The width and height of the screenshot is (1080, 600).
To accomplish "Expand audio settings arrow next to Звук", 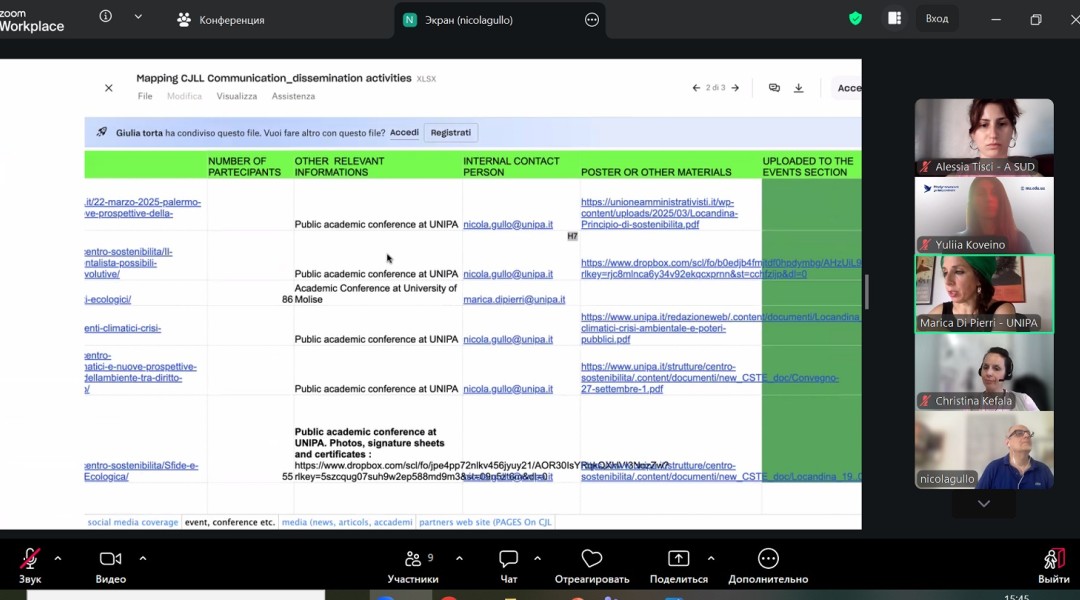I will click(x=58, y=559).
